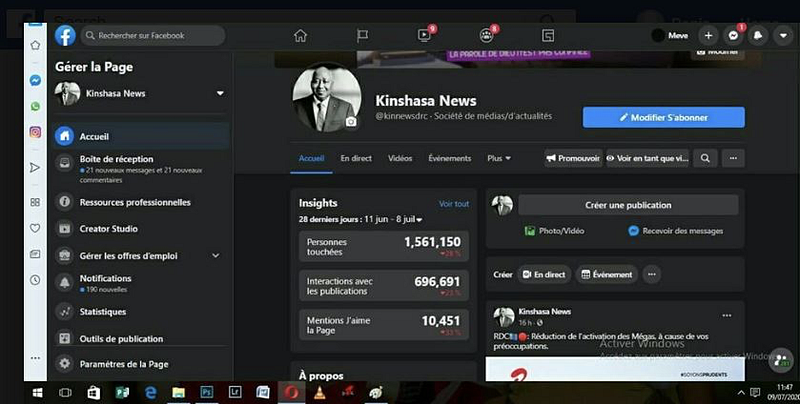Click Voir tout in Insights
Image resolution: width=800 pixels, height=404 pixels.
[454, 204]
